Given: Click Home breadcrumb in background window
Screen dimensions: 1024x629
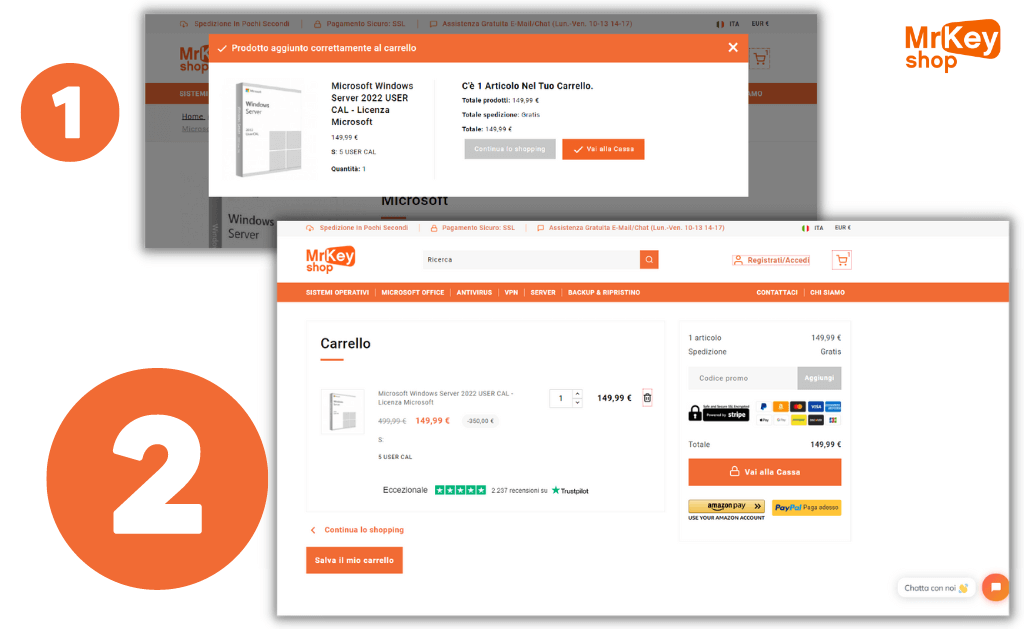Looking at the screenshot, I should pyautogui.click(x=193, y=116).
